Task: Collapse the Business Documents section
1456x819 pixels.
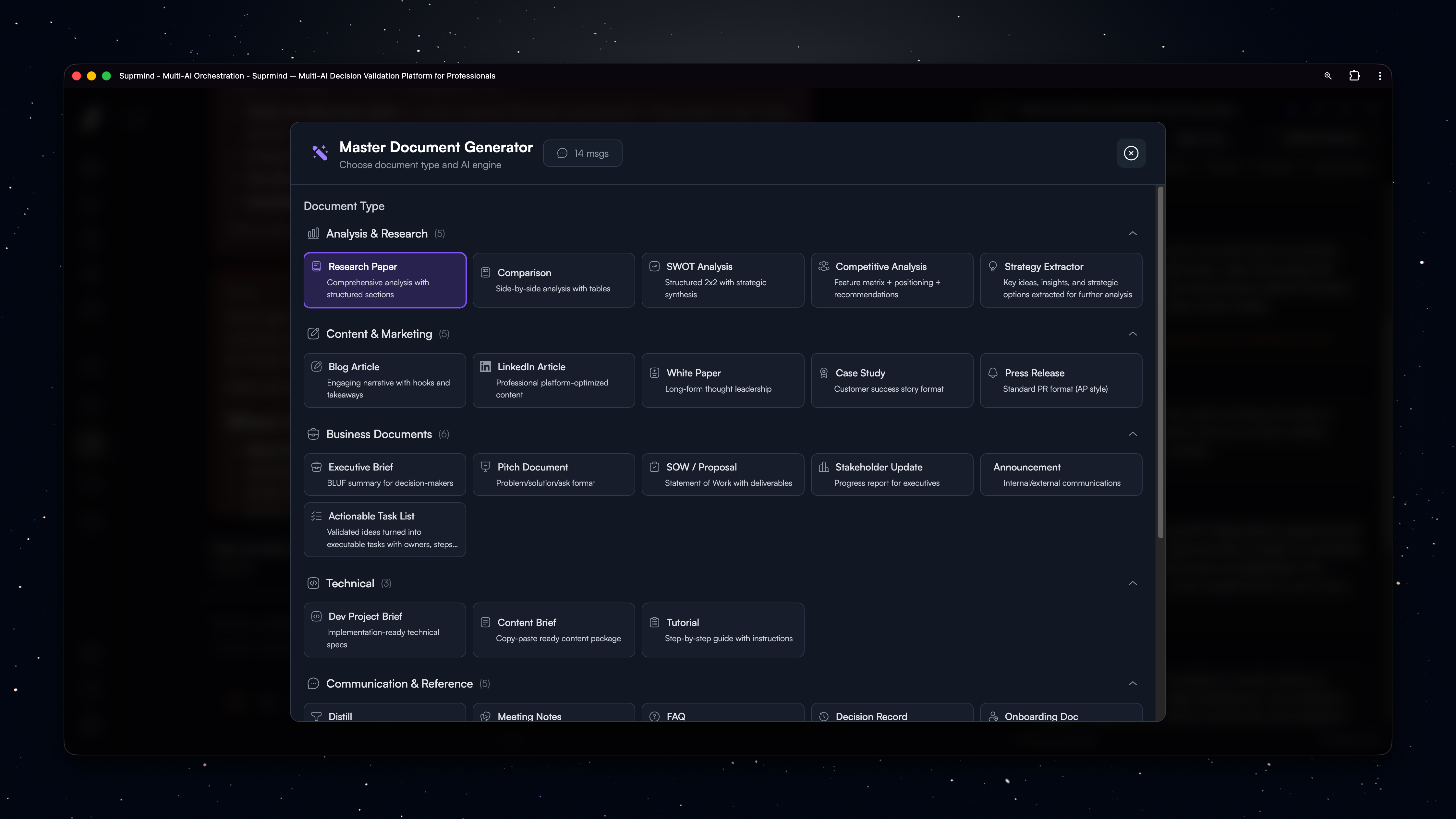Action: 1133,434
